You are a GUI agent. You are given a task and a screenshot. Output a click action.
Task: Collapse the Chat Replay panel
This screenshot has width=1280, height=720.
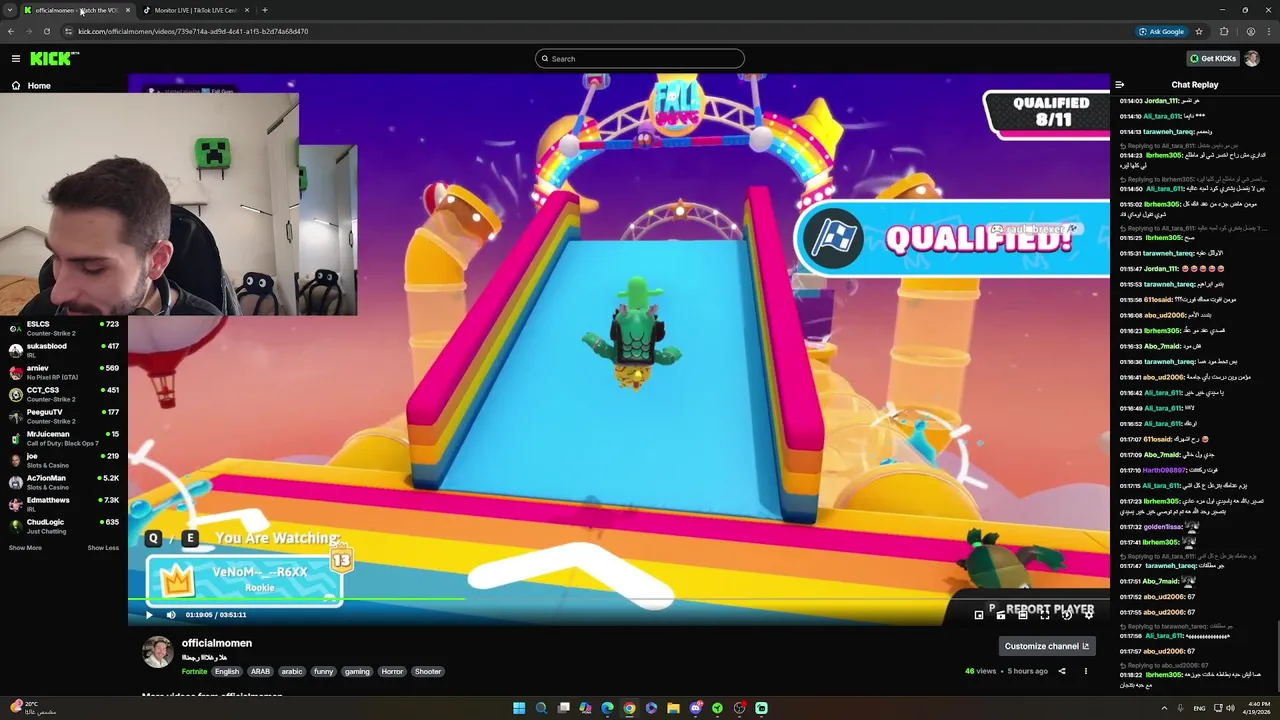[x=1120, y=85]
